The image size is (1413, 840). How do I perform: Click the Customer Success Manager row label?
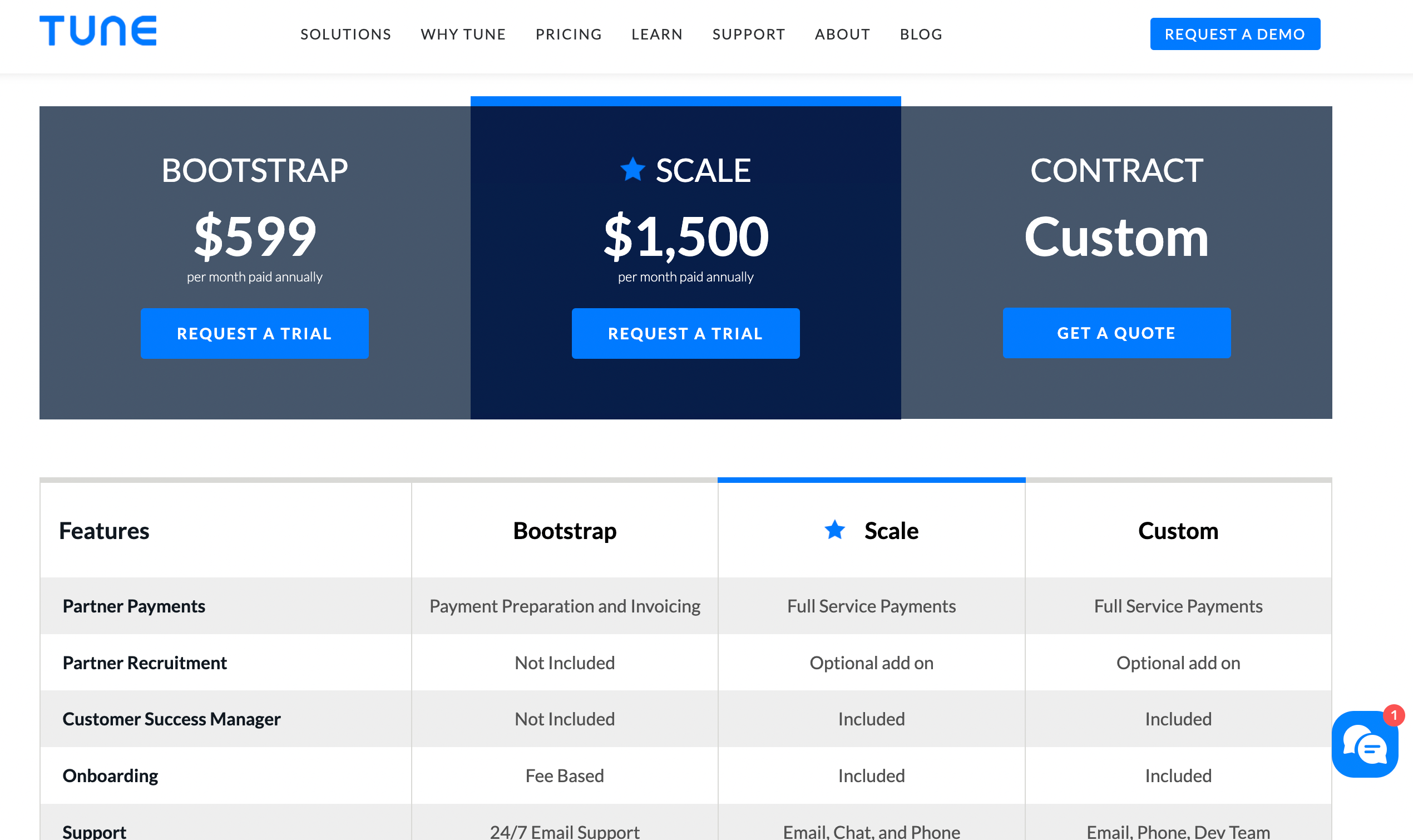(x=171, y=719)
